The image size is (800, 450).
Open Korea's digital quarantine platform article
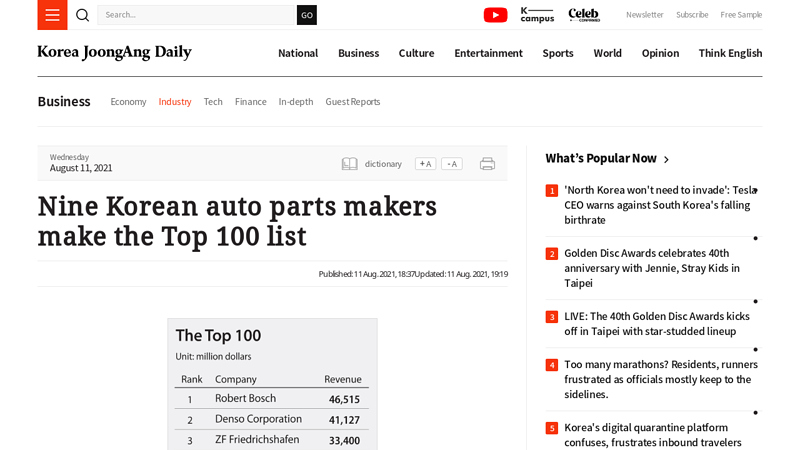653,435
